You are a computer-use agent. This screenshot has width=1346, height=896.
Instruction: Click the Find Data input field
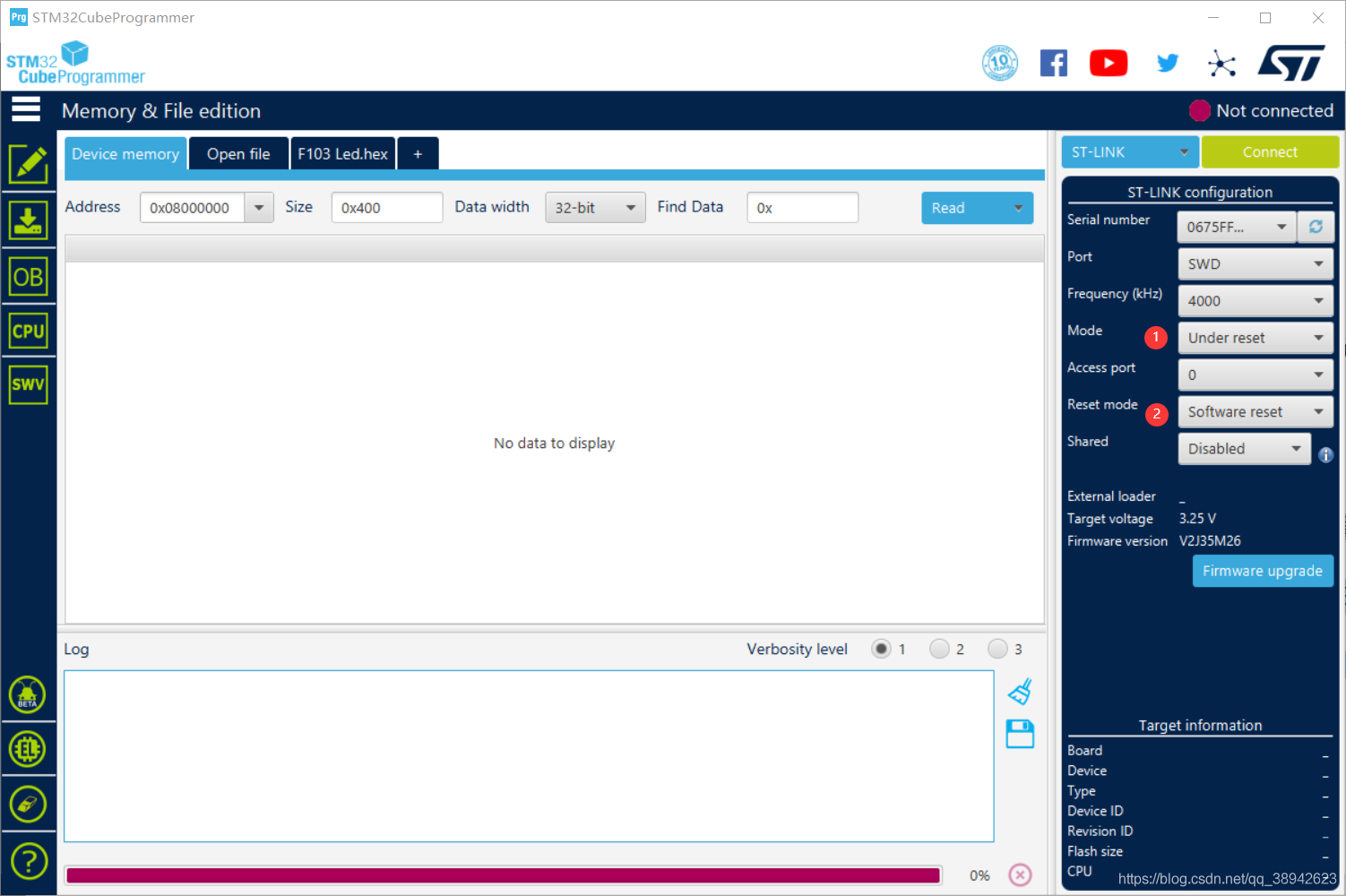[x=802, y=208]
